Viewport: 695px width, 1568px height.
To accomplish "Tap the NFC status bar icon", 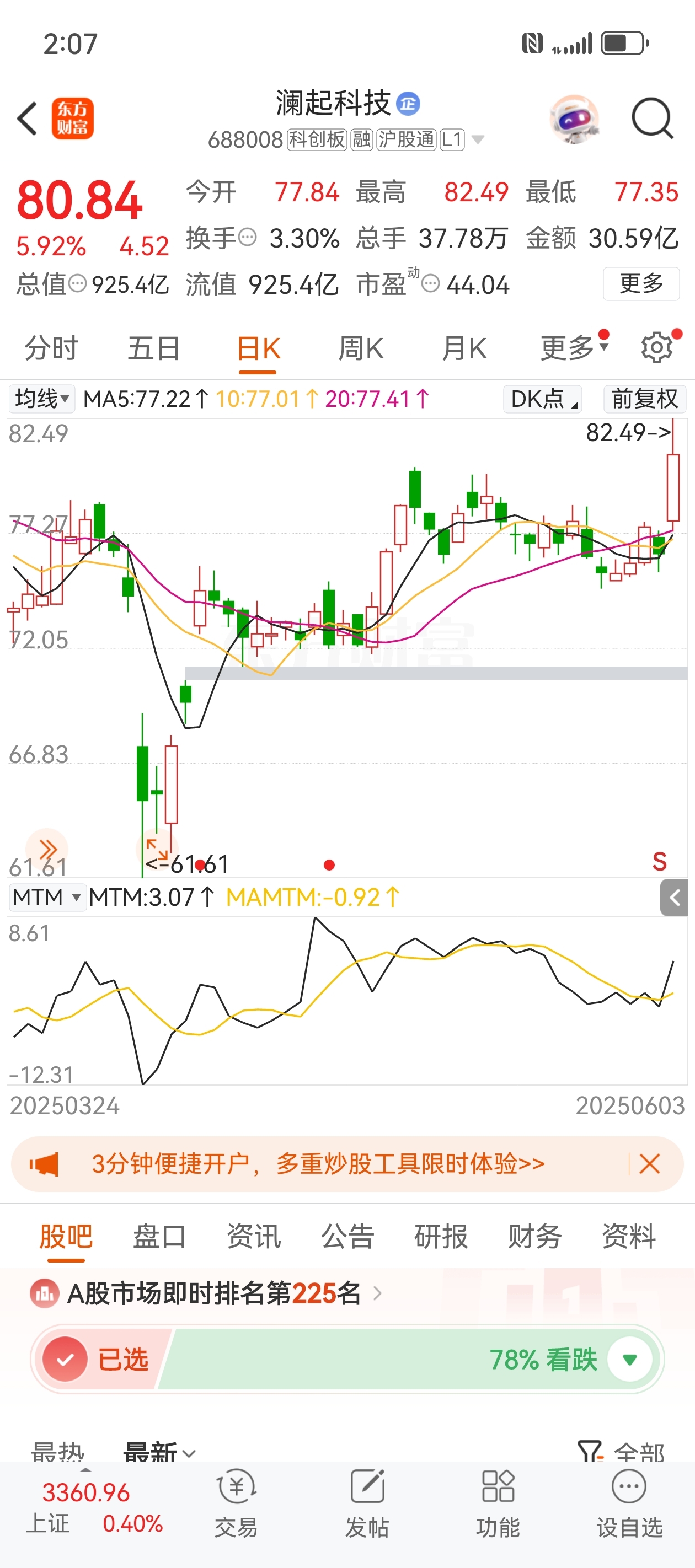I will [x=532, y=43].
